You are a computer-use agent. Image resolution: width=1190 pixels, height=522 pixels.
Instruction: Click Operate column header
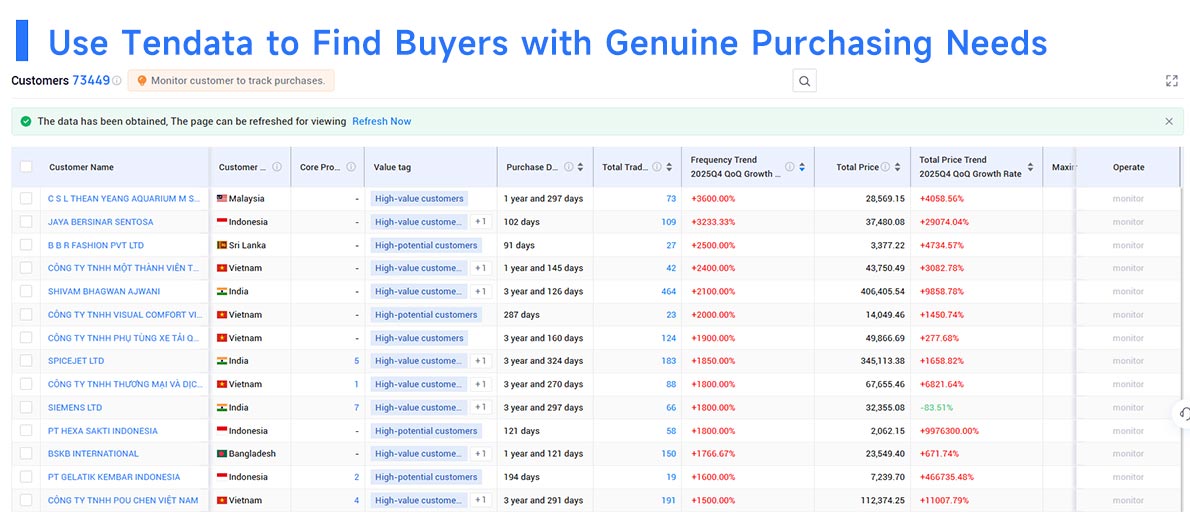point(1128,167)
